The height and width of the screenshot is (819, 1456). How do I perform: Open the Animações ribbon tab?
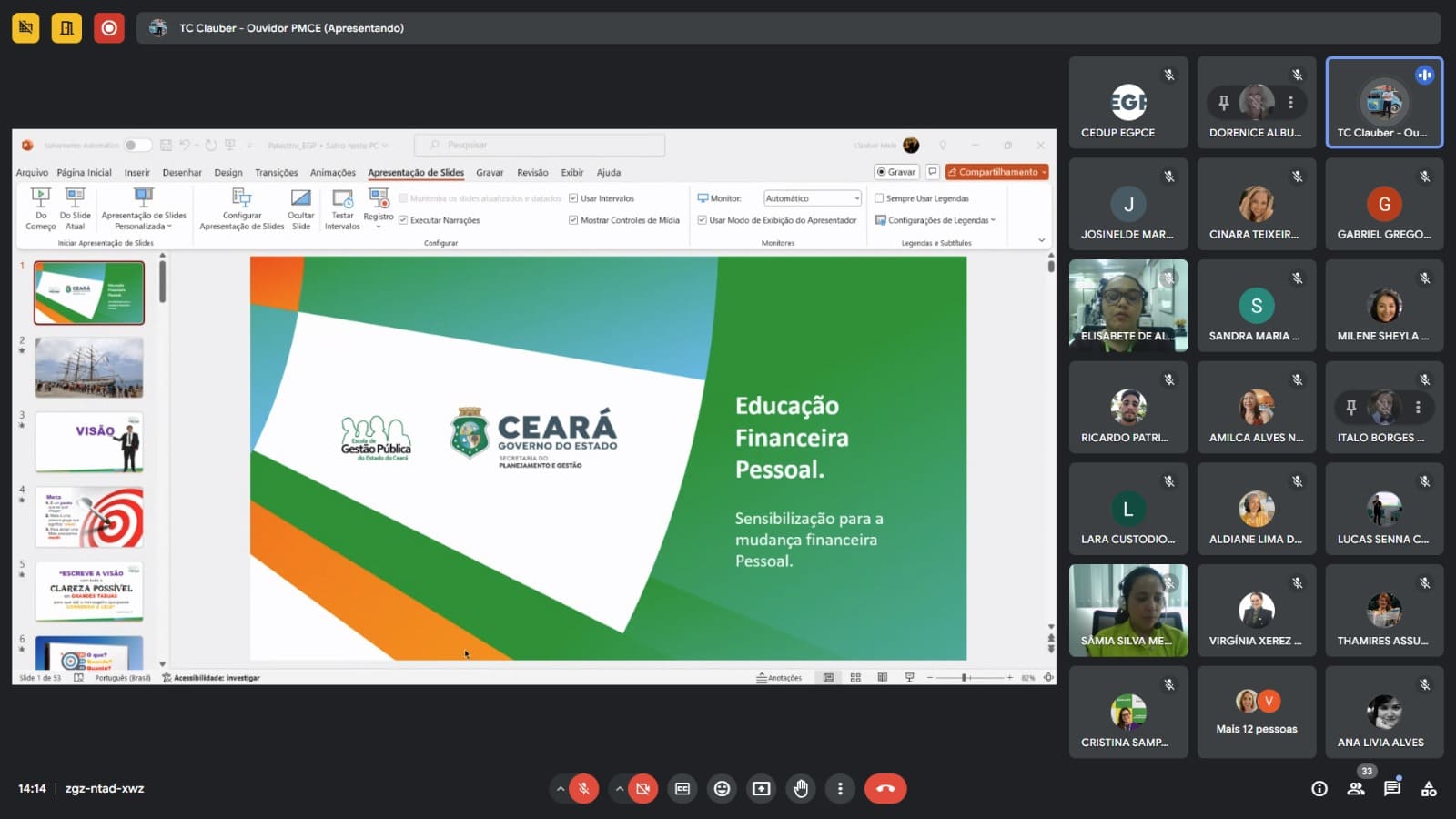332,173
